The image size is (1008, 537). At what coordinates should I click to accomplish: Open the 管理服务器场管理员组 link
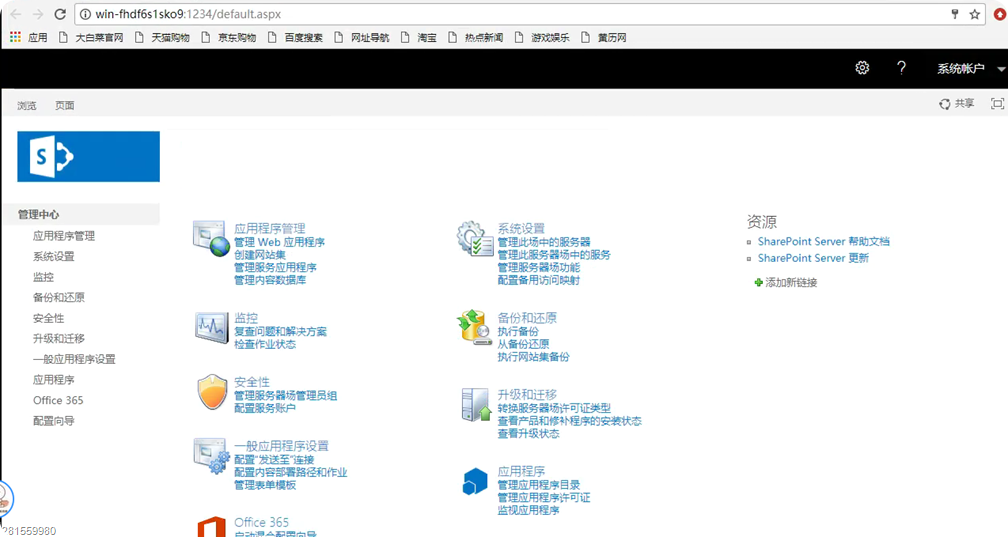pyautogui.click(x=285, y=396)
